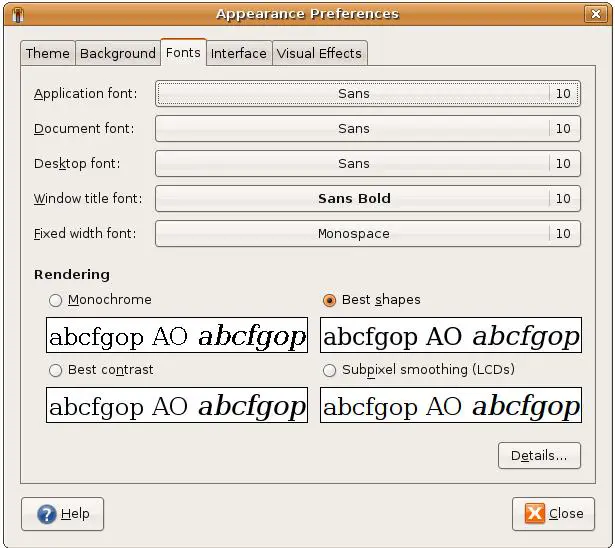
Task: Click the Rendering section heading
Action: (72, 275)
